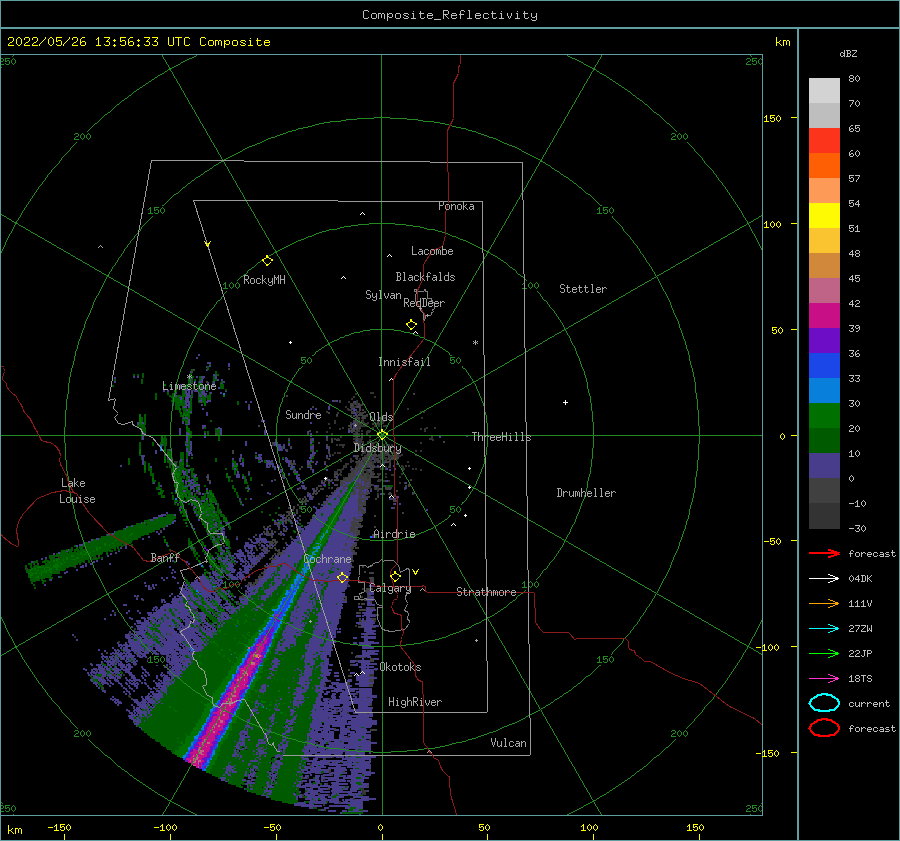
Task: Click the RedDeer city label
Action: pos(424,303)
